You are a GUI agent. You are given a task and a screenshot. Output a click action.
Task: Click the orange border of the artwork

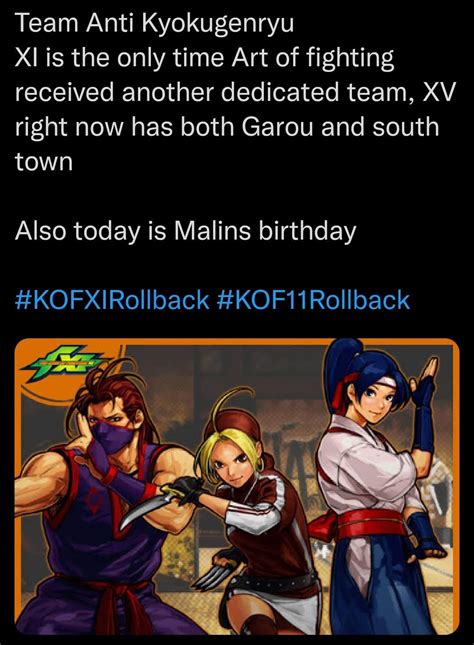[x=237, y=341]
